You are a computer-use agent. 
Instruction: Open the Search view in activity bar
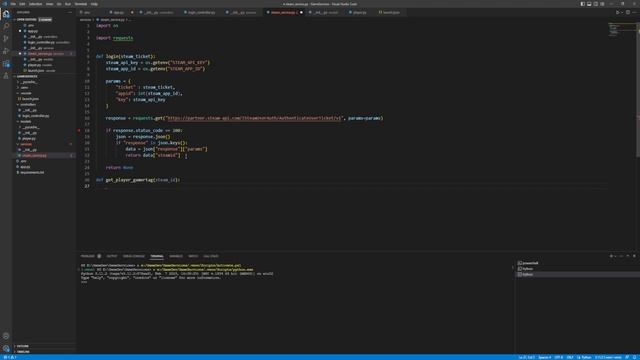6,26
